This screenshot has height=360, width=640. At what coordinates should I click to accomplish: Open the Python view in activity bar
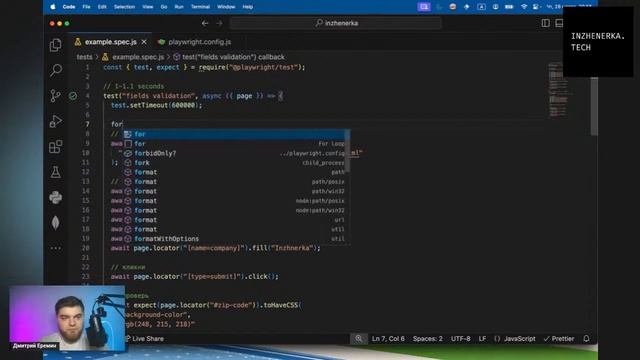pyautogui.click(x=56, y=198)
